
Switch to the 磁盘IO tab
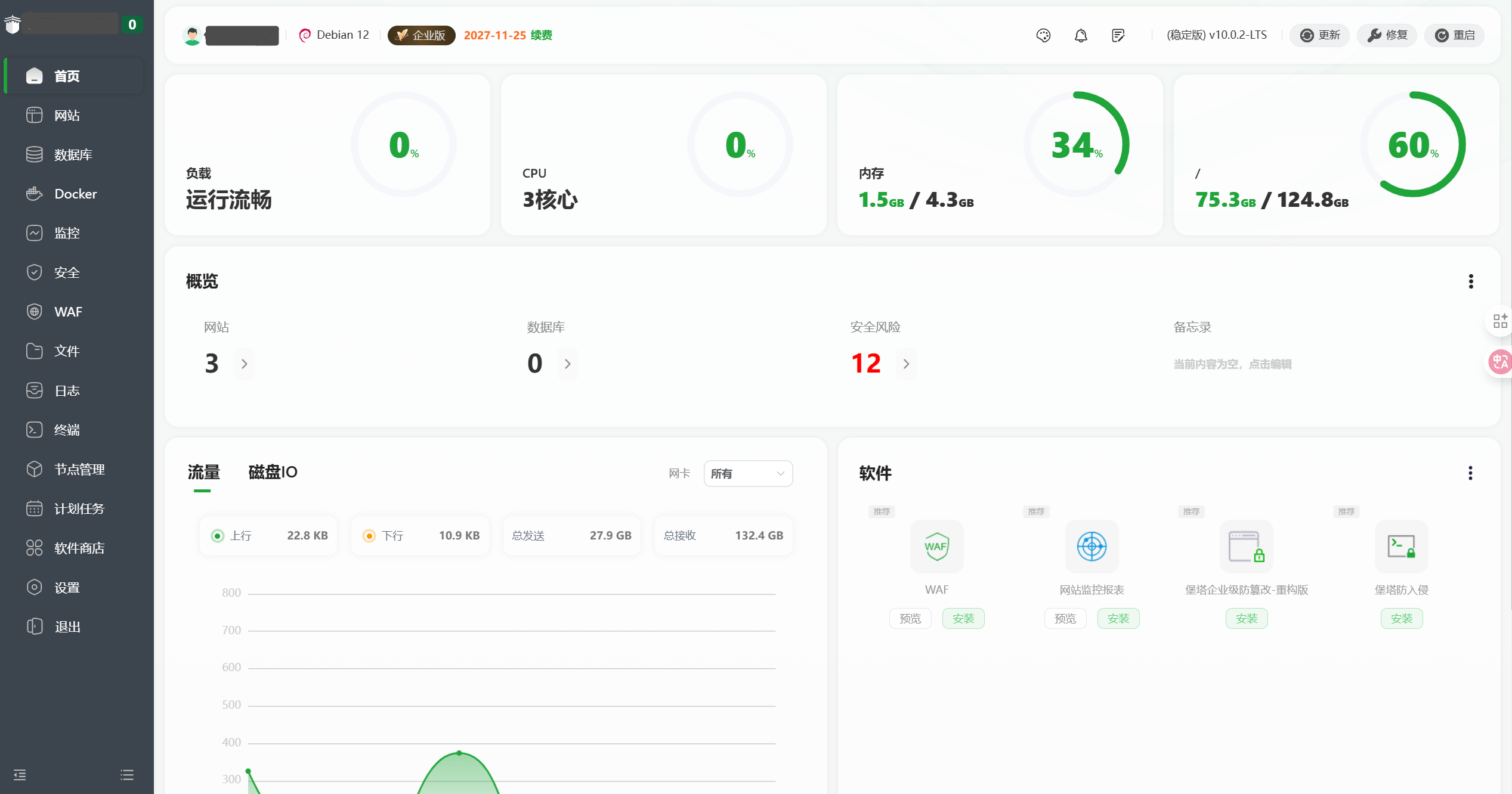(x=273, y=472)
